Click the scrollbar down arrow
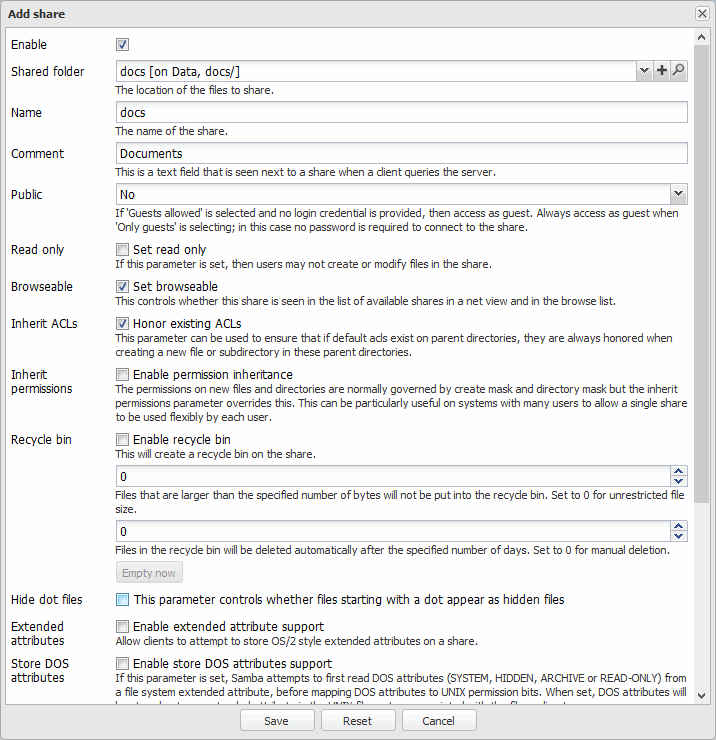The height and width of the screenshot is (740, 716). (701, 696)
